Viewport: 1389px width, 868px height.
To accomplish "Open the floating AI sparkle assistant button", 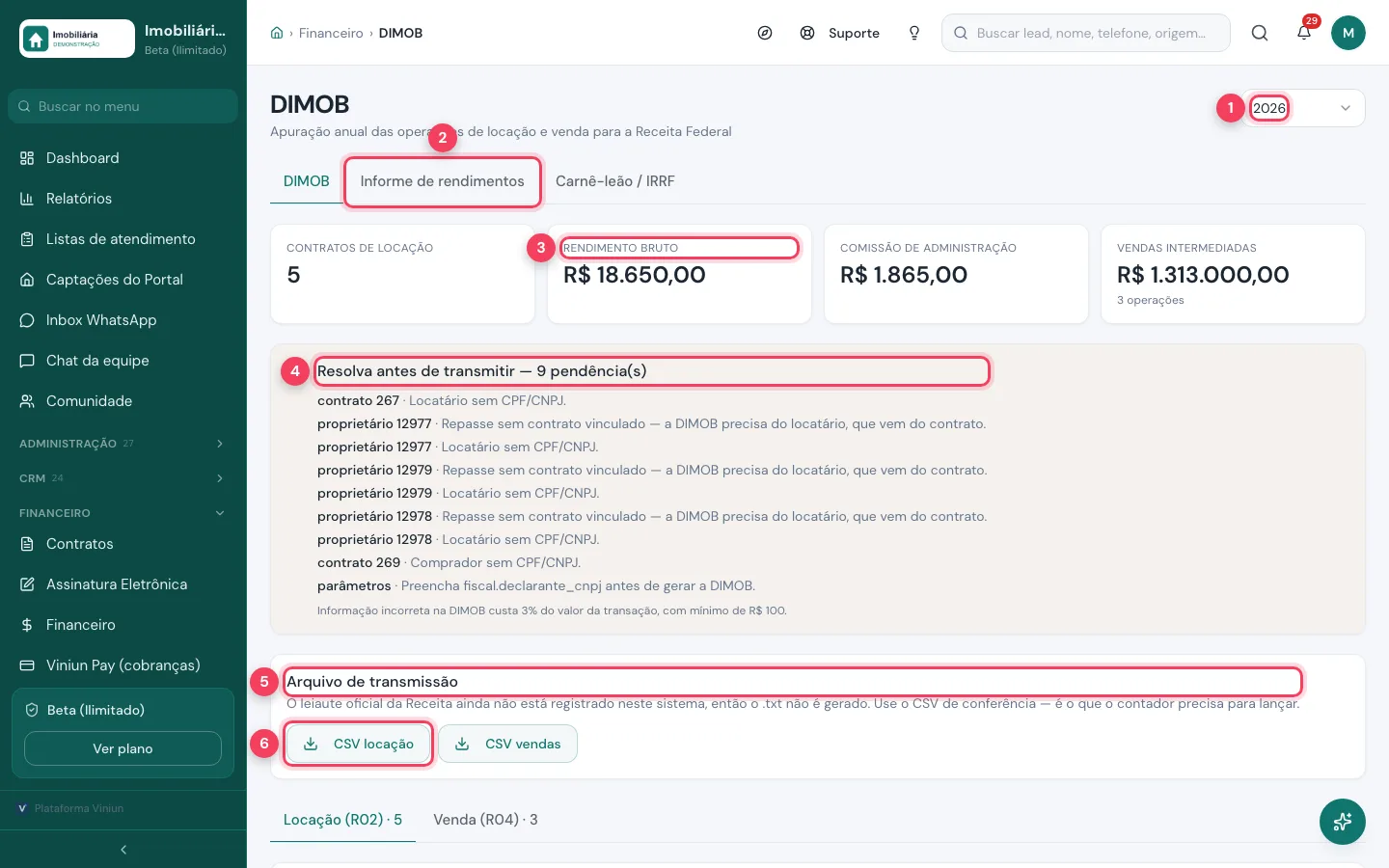I will coord(1343,822).
